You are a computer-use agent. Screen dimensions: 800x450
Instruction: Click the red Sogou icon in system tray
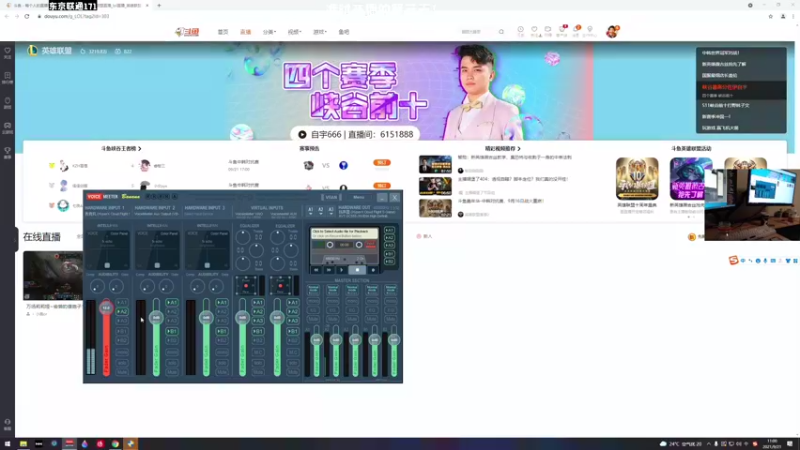coord(755,444)
